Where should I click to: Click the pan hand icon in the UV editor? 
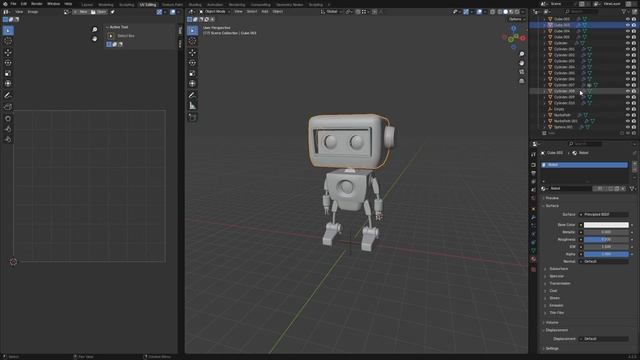(95, 39)
